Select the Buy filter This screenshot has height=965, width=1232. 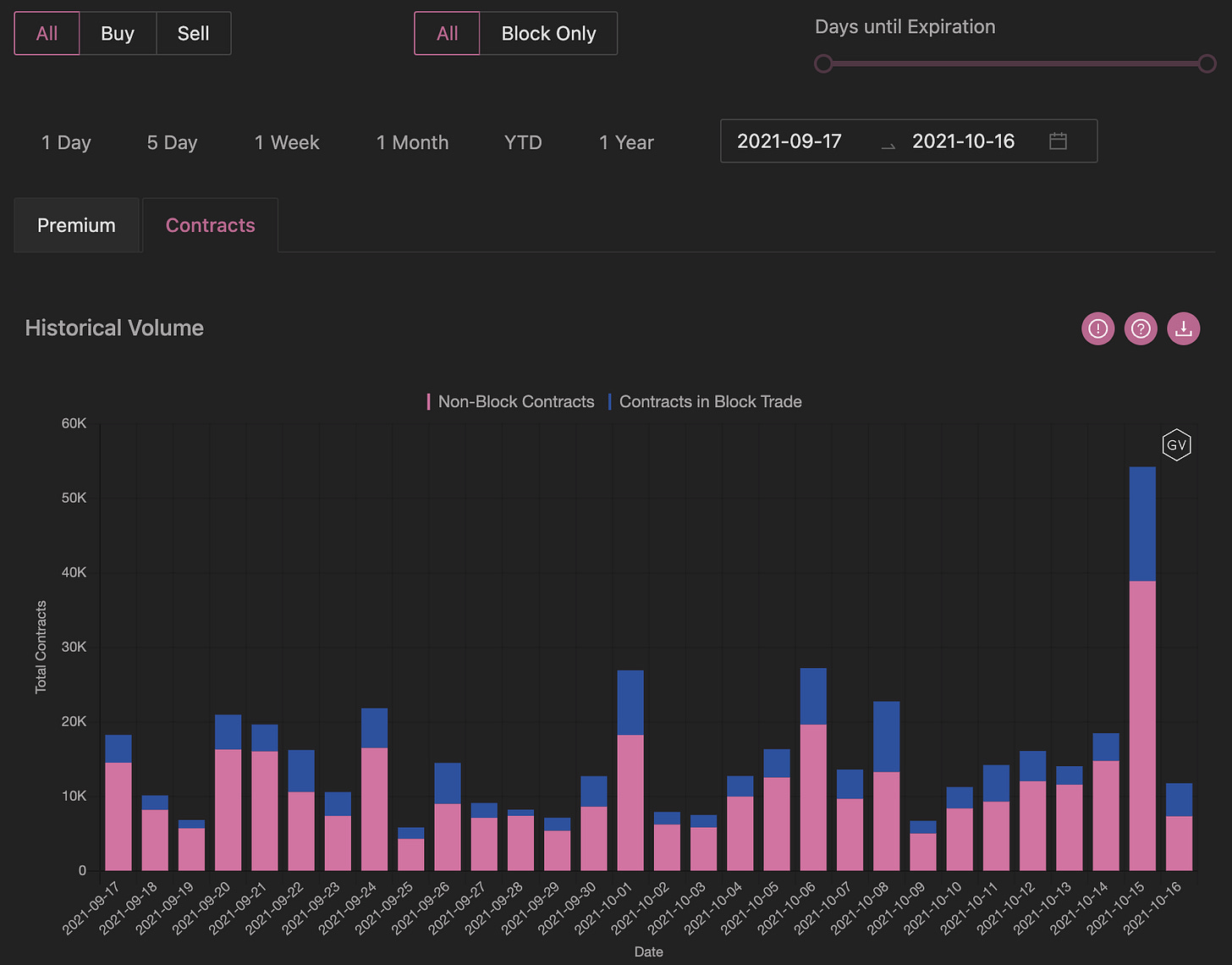pos(118,34)
